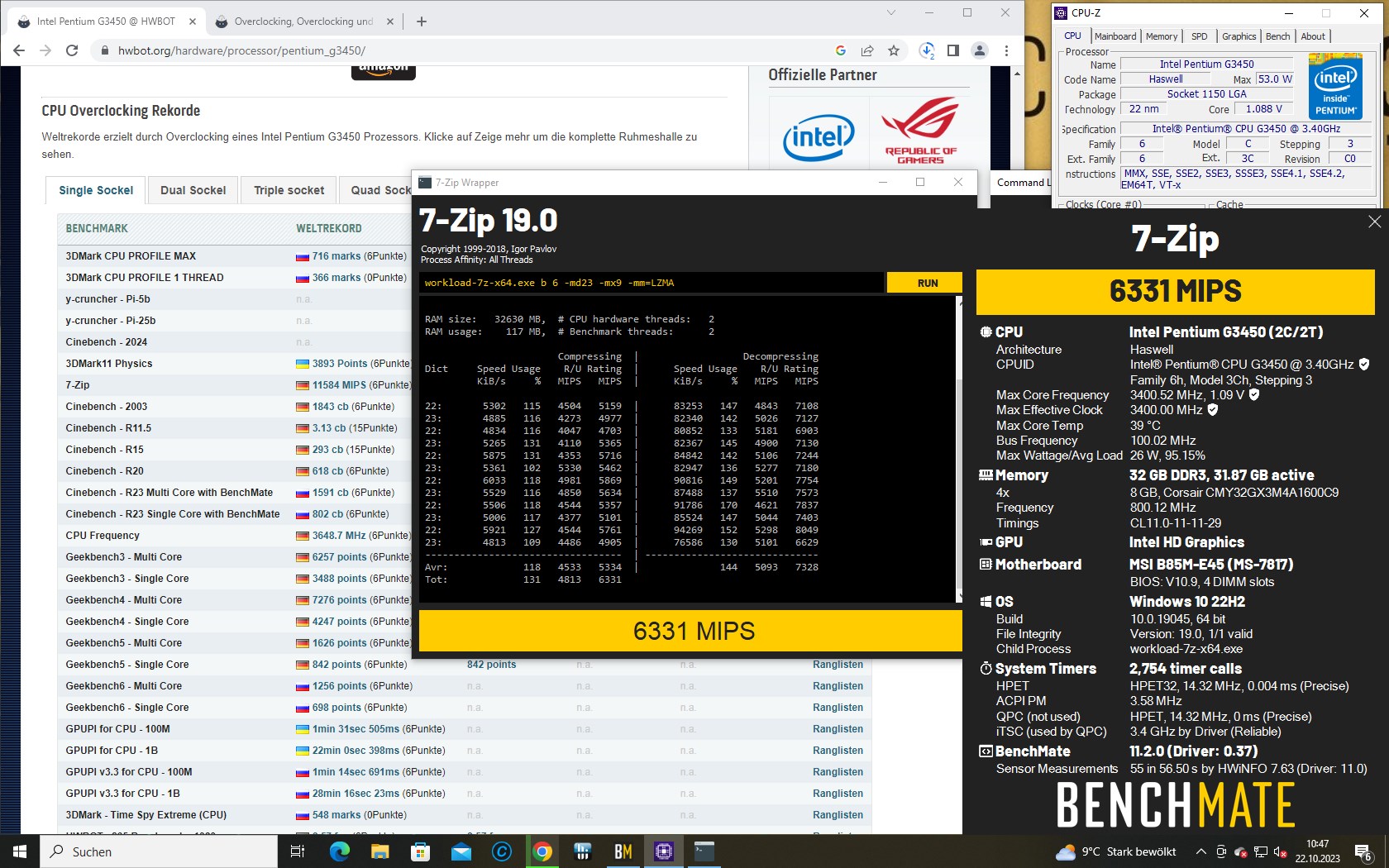Launch Microsoft Edge from taskbar
The image size is (1389, 868).
click(x=339, y=851)
